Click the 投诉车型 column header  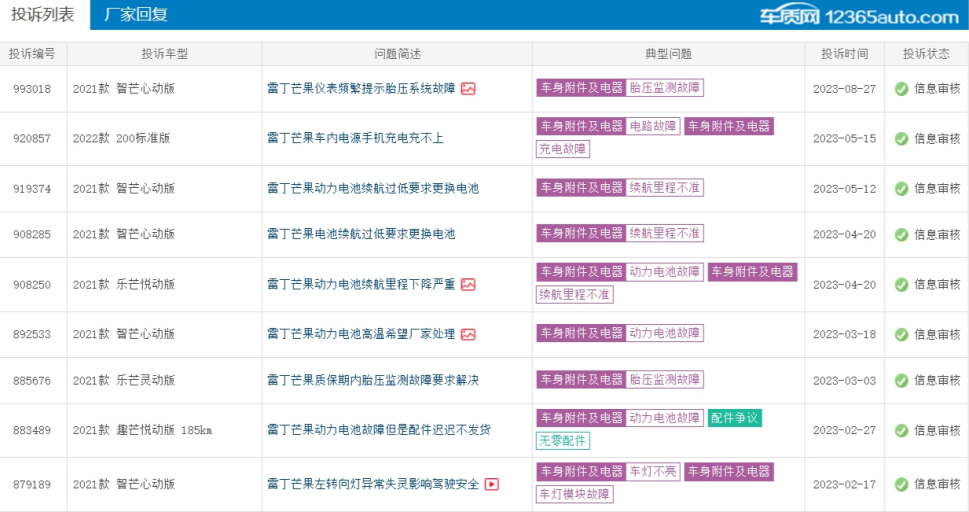164,54
